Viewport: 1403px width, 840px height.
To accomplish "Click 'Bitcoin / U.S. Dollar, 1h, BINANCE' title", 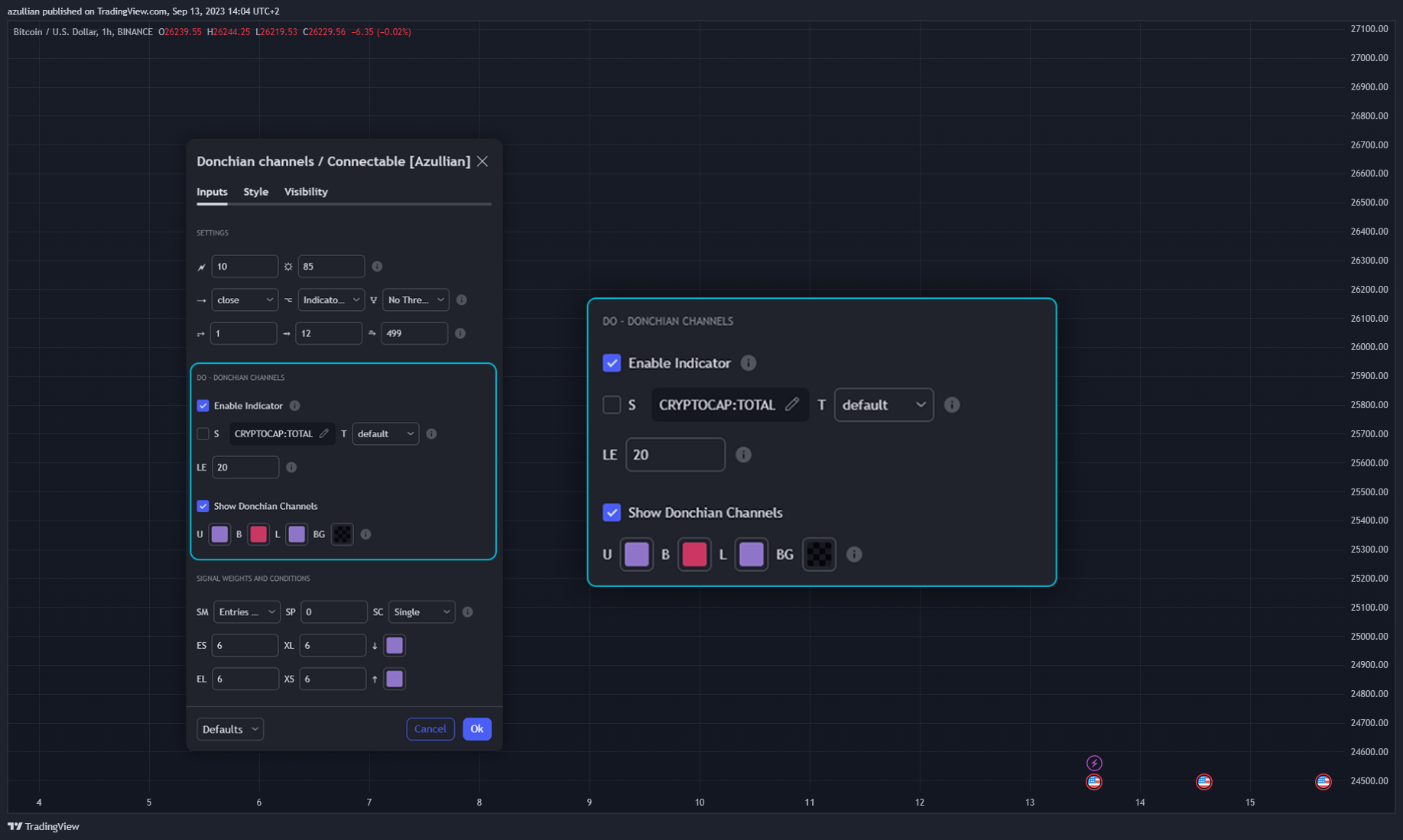I will [x=83, y=32].
